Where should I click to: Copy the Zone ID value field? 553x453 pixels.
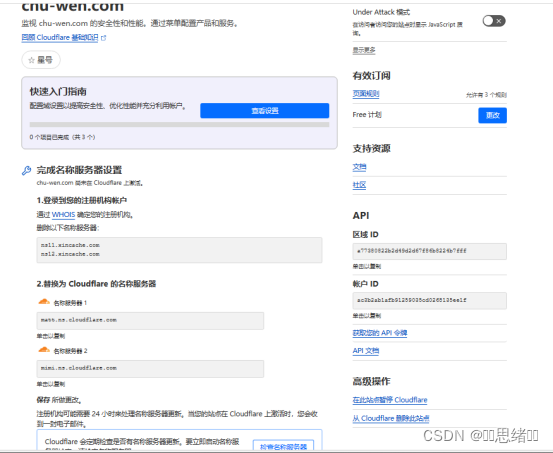(x=430, y=251)
